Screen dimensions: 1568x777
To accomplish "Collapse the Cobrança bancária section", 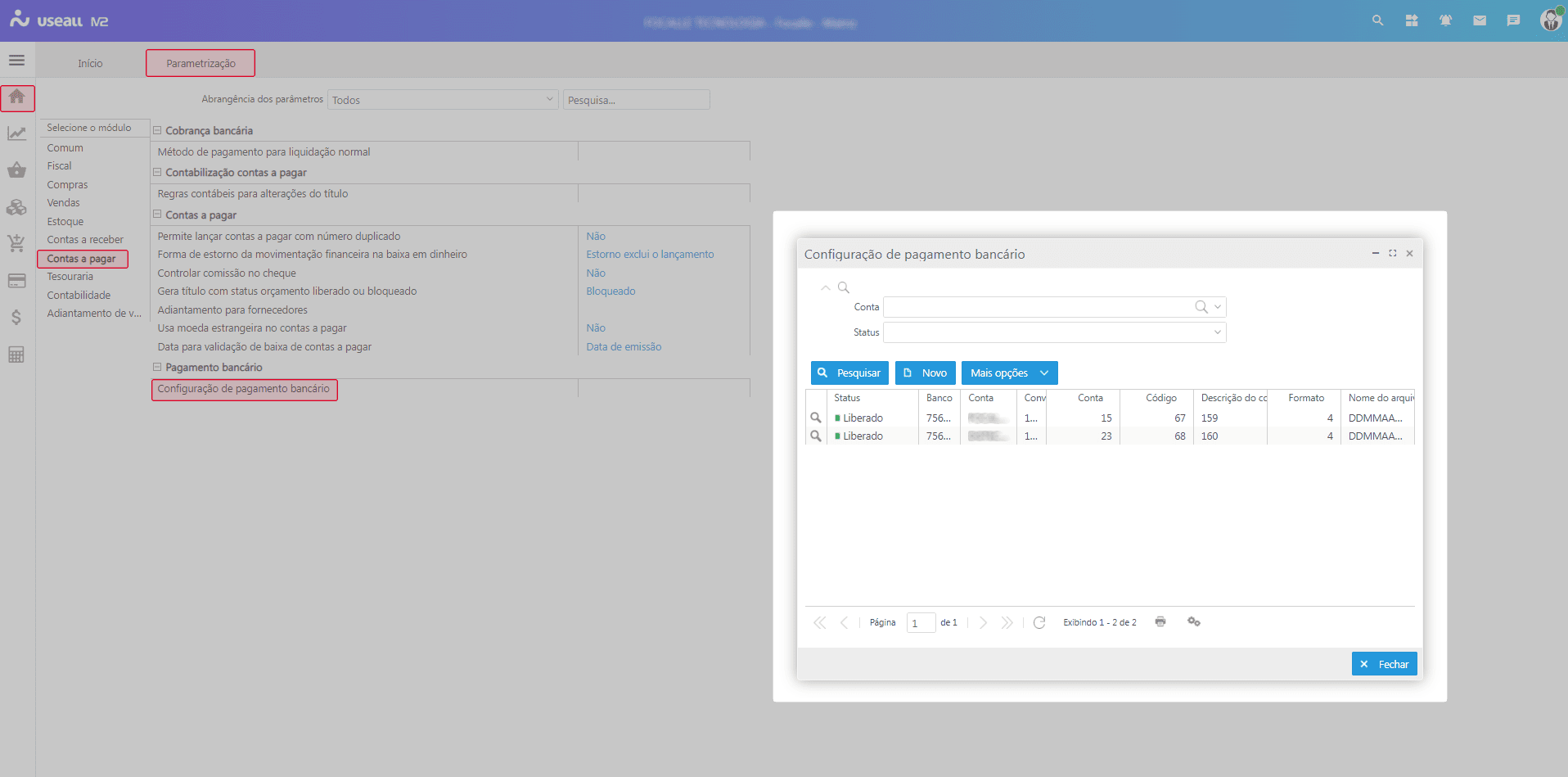I will 157,130.
